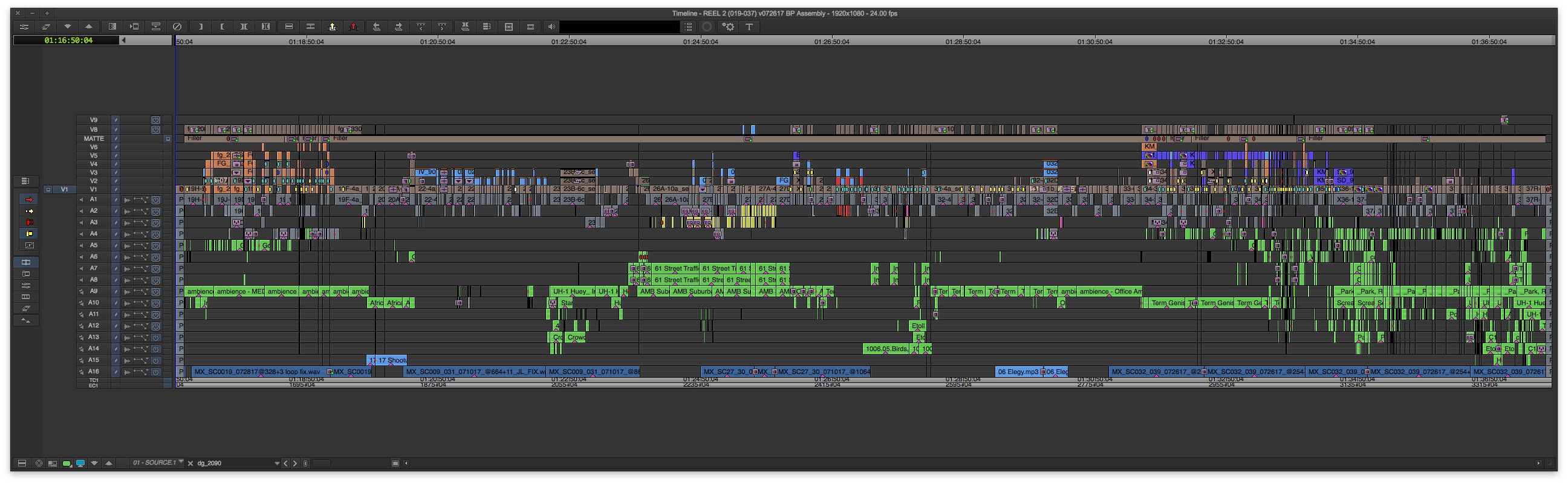Click the previous arrow in bottom bar
This screenshot has width=1568, height=484.
pyautogui.click(x=285, y=463)
